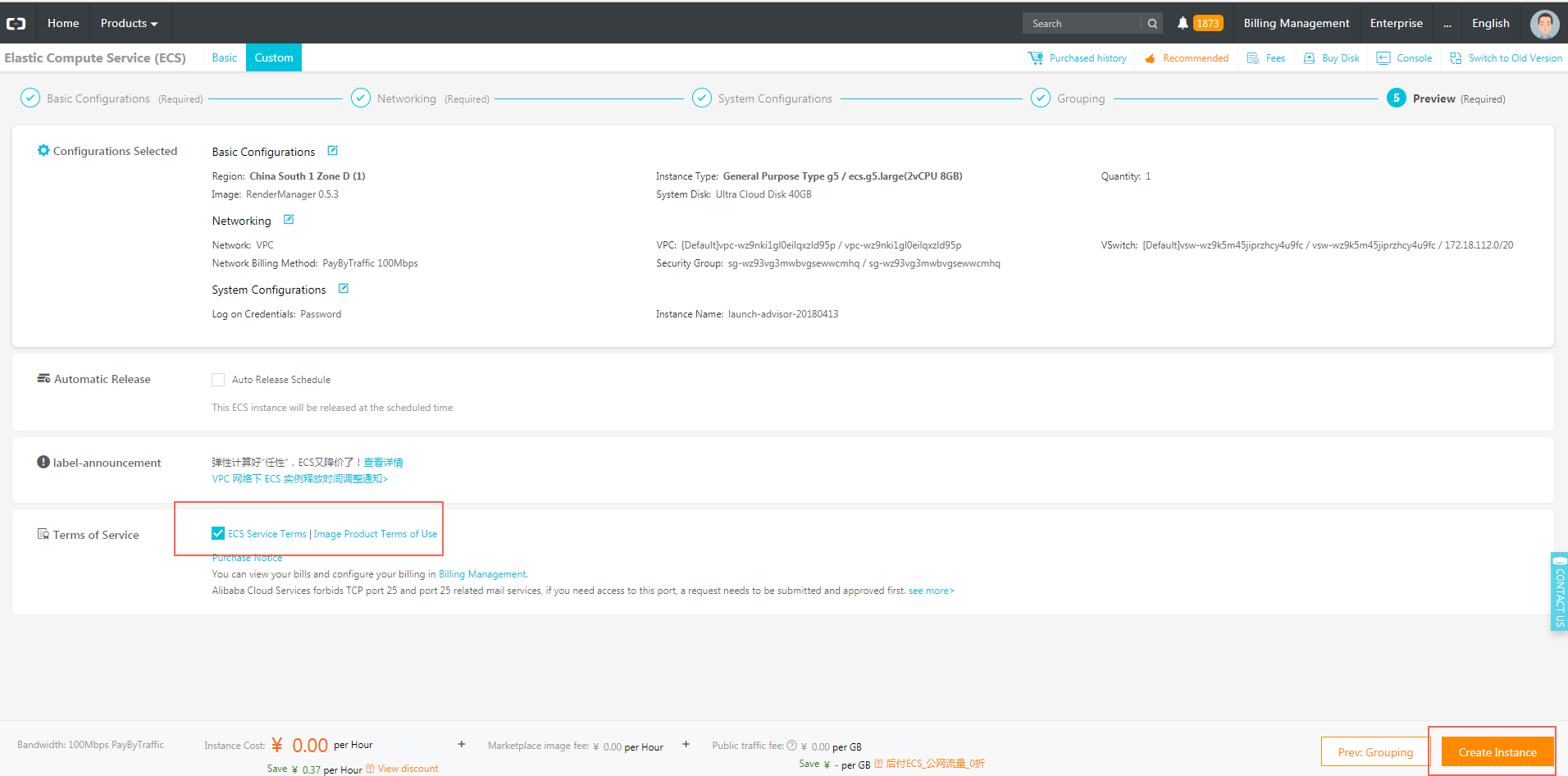Open the Purchase Notice link
1568x776 pixels.
coord(247,558)
